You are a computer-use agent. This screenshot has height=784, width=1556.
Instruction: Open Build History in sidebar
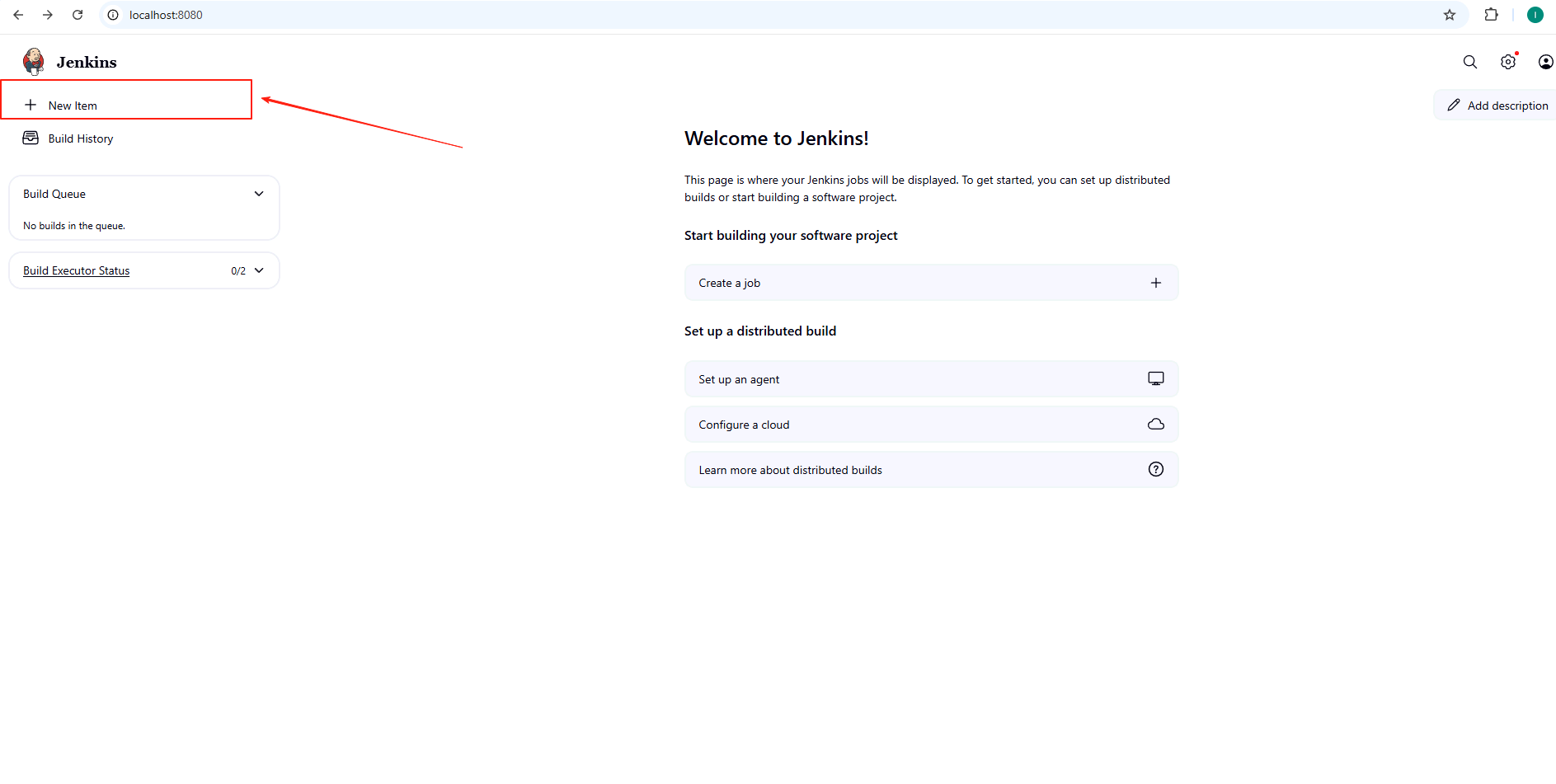click(x=81, y=138)
